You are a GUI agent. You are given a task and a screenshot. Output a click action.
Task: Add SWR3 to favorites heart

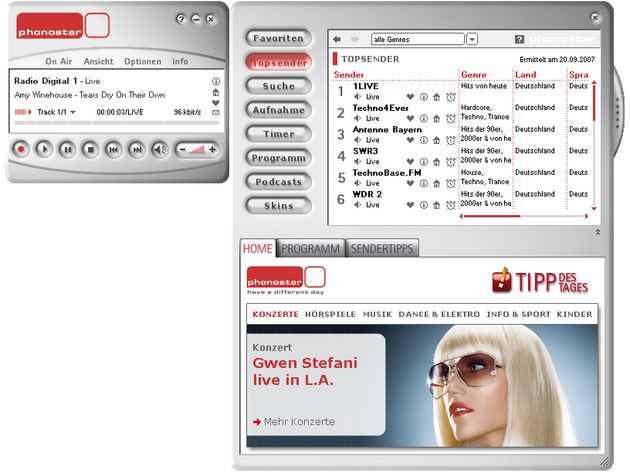pyautogui.click(x=410, y=162)
